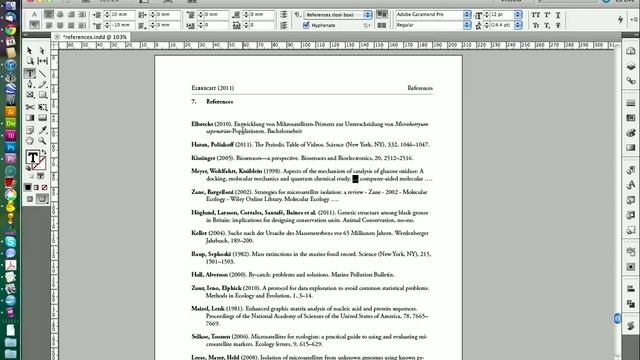The width and height of the screenshot is (640, 360).
Task: Toggle Strikethrough formatting button
Action: click(x=558, y=25)
